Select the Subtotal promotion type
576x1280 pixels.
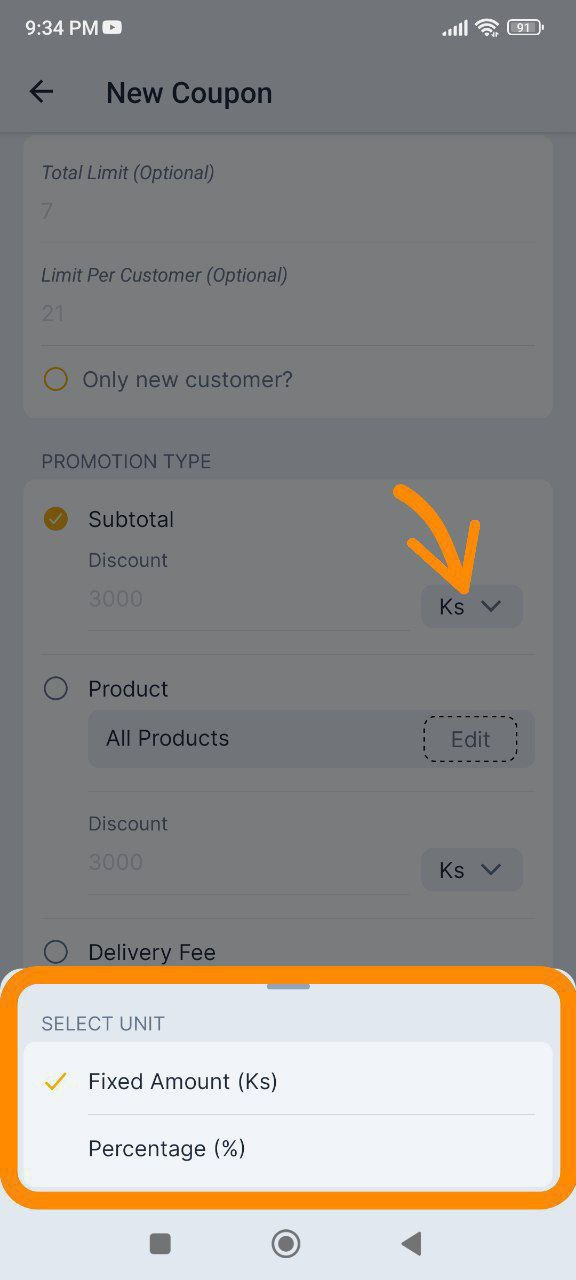56,519
